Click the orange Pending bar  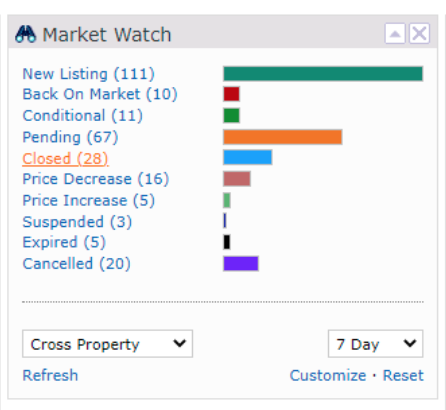[x=283, y=137]
